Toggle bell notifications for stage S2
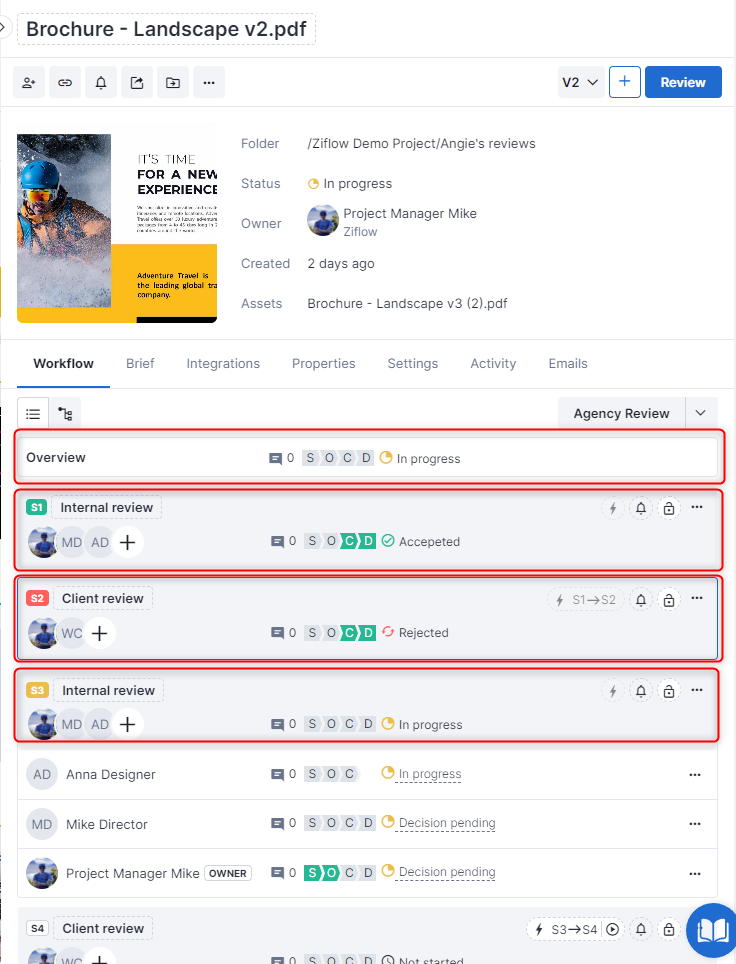The width and height of the screenshot is (736, 964). point(641,600)
